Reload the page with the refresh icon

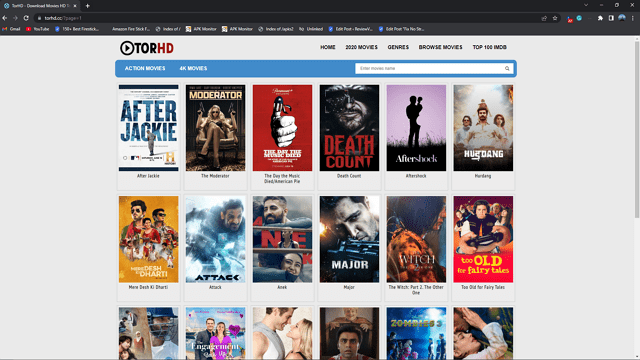pos(26,18)
